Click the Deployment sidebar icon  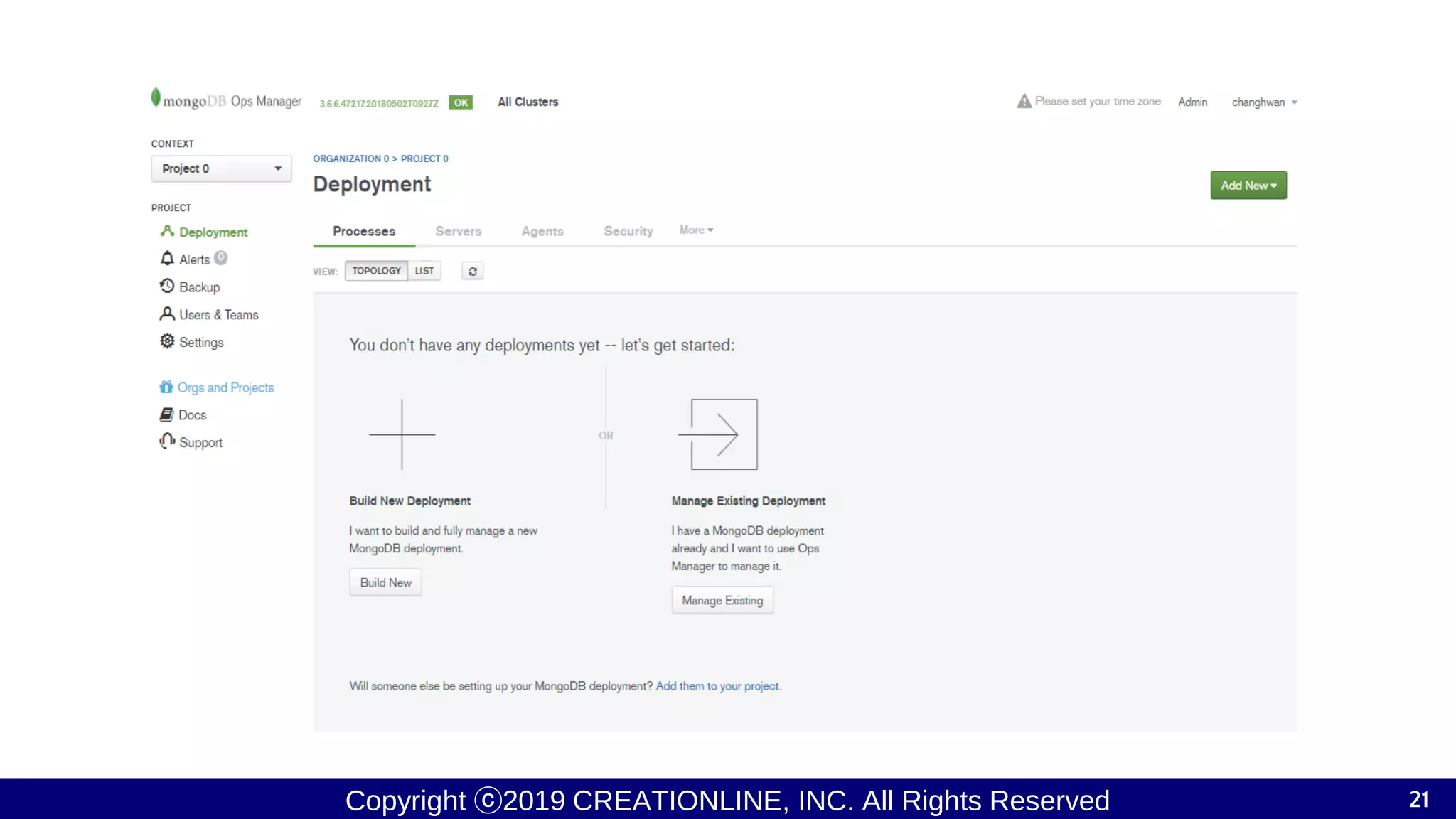[x=167, y=231]
